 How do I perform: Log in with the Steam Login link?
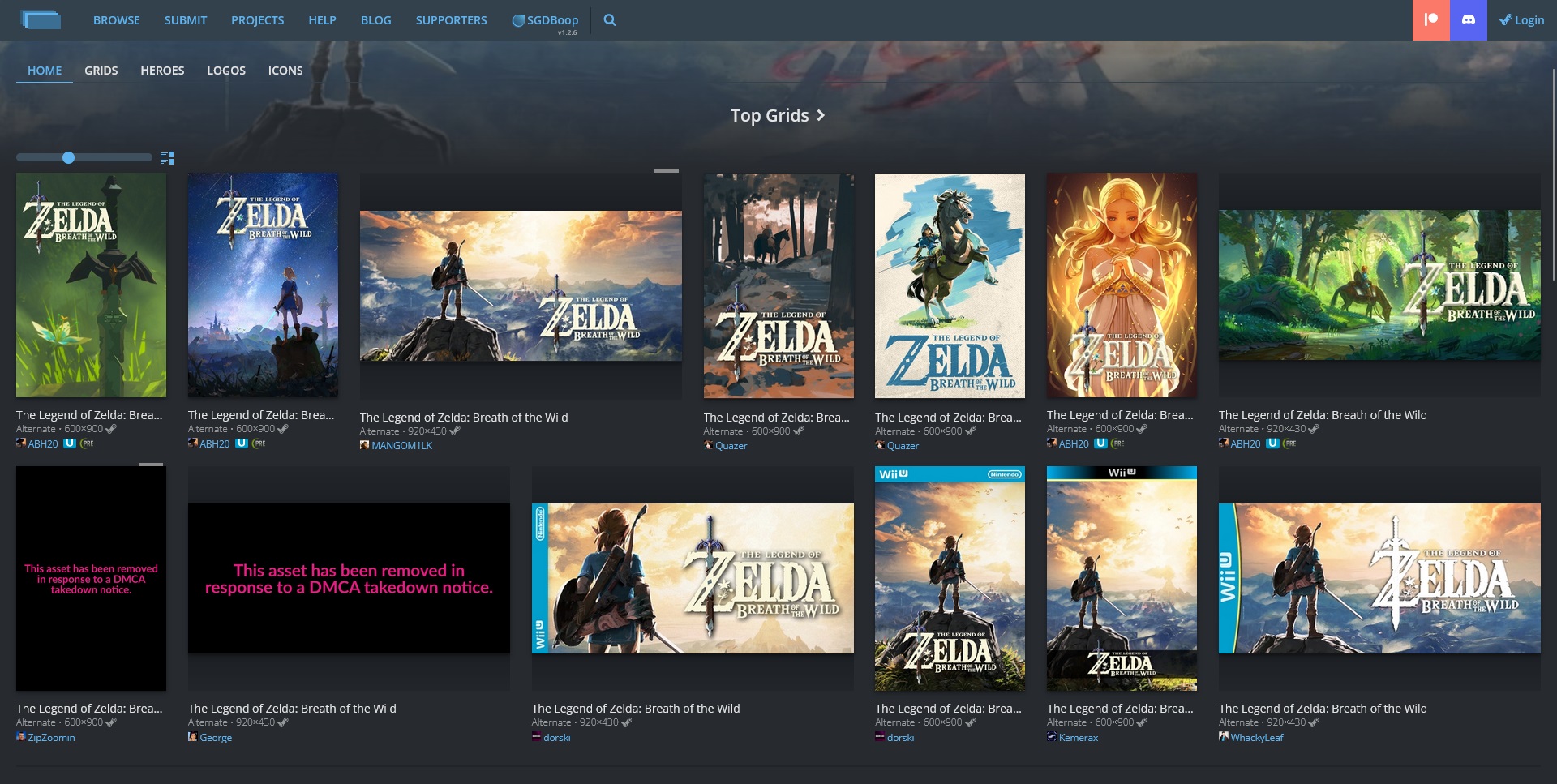coord(1521,20)
